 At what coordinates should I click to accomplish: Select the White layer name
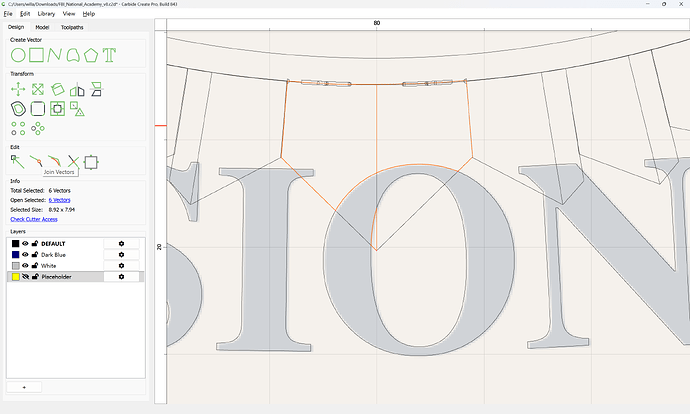click(x=48, y=266)
